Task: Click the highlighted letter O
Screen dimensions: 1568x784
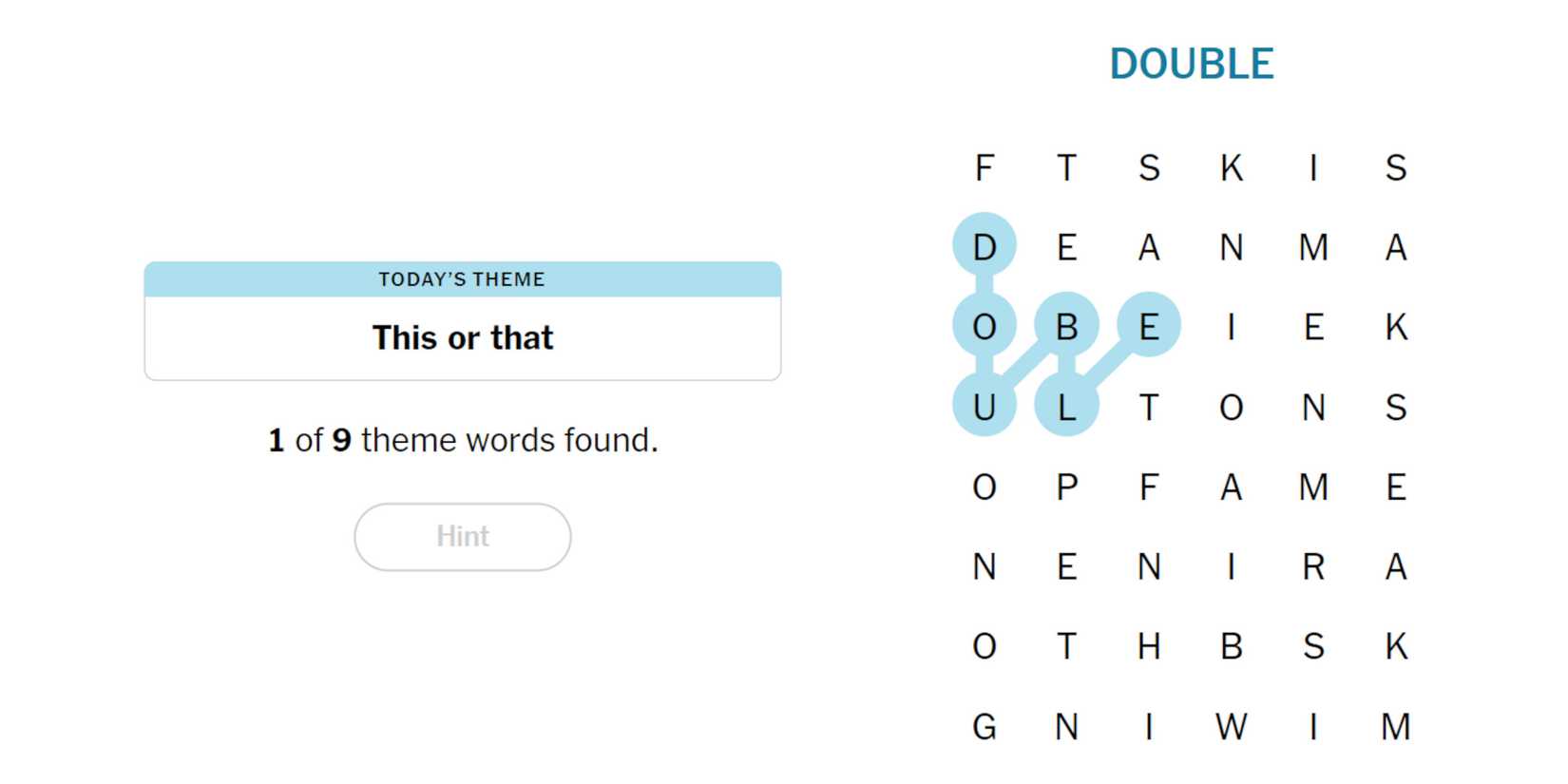Action: pyautogui.click(x=985, y=327)
